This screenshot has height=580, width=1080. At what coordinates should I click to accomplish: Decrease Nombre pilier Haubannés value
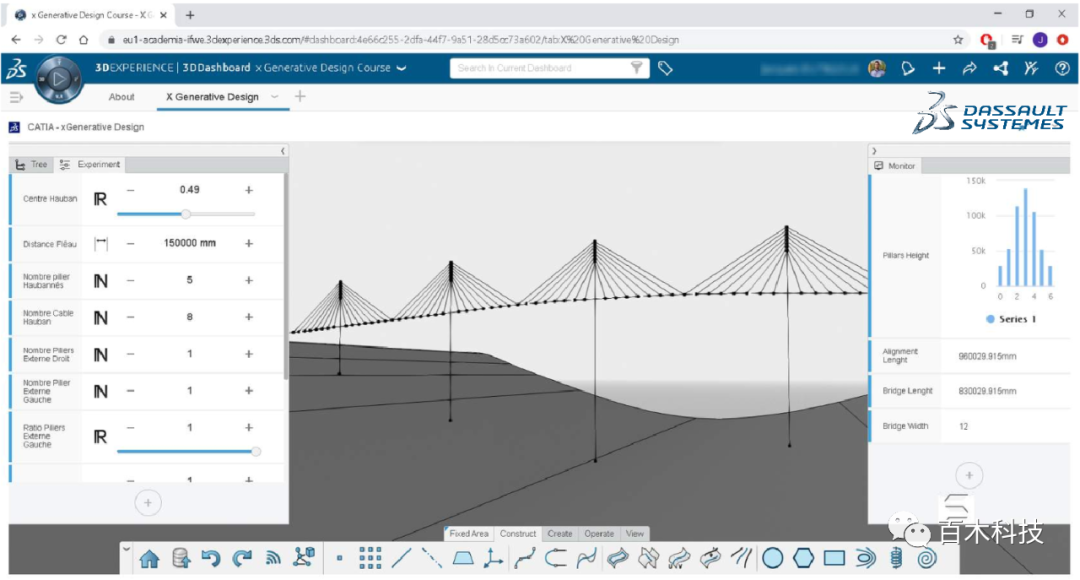coord(130,280)
